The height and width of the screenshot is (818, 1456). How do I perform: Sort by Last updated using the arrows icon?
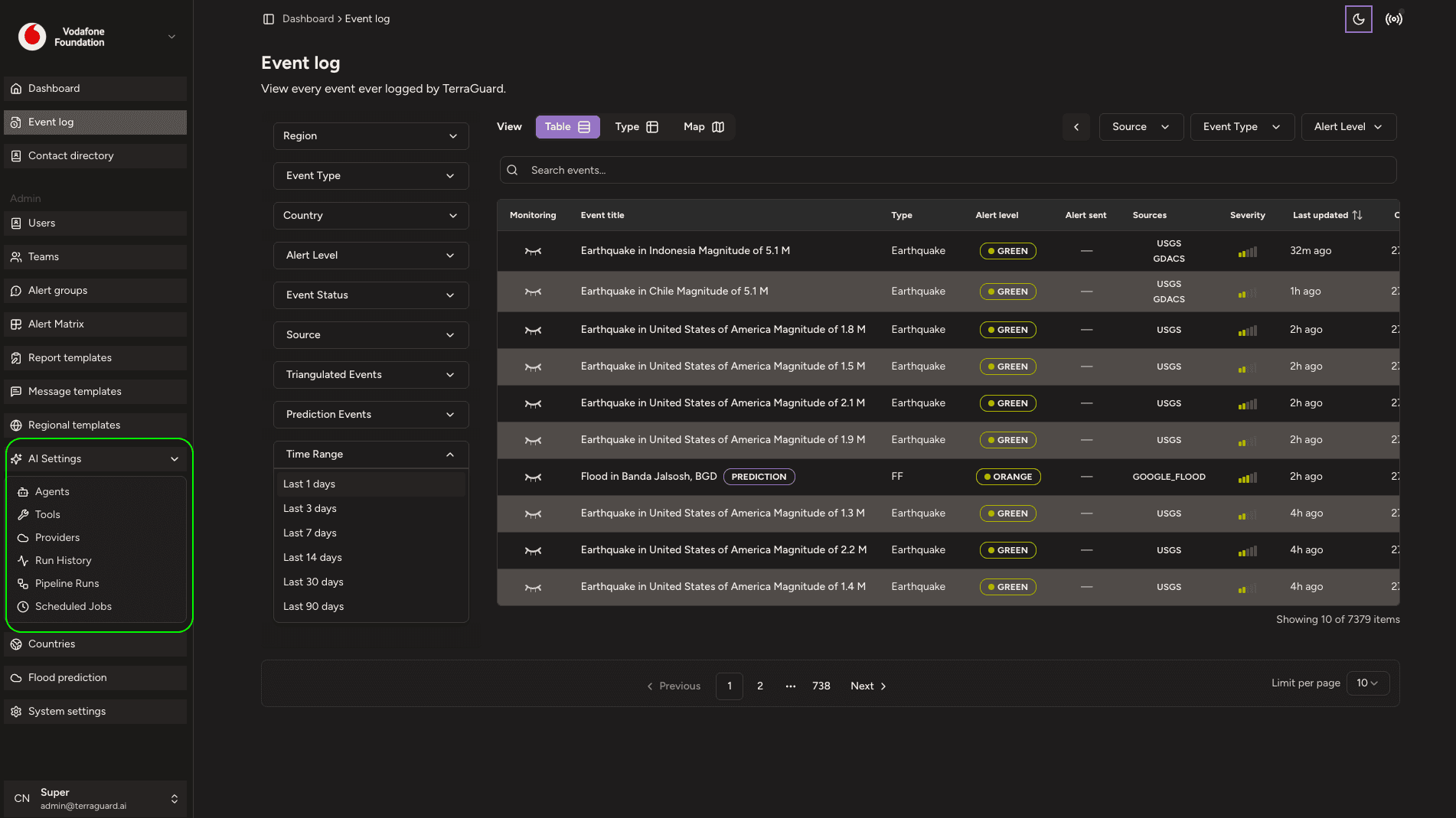pyautogui.click(x=1357, y=215)
